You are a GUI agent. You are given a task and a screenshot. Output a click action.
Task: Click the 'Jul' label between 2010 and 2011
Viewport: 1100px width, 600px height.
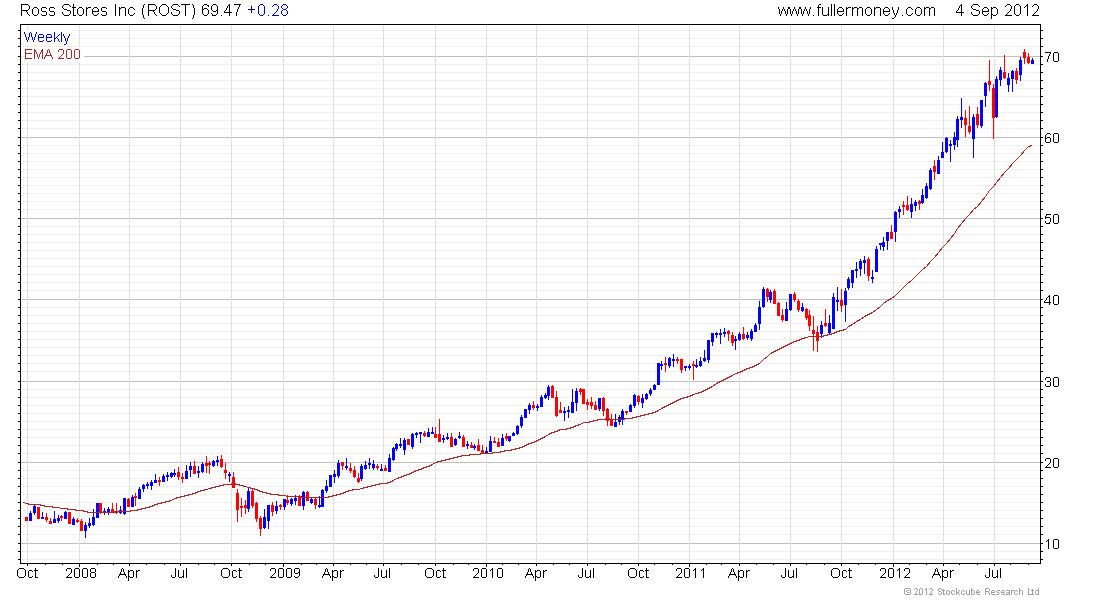[x=586, y=573]
